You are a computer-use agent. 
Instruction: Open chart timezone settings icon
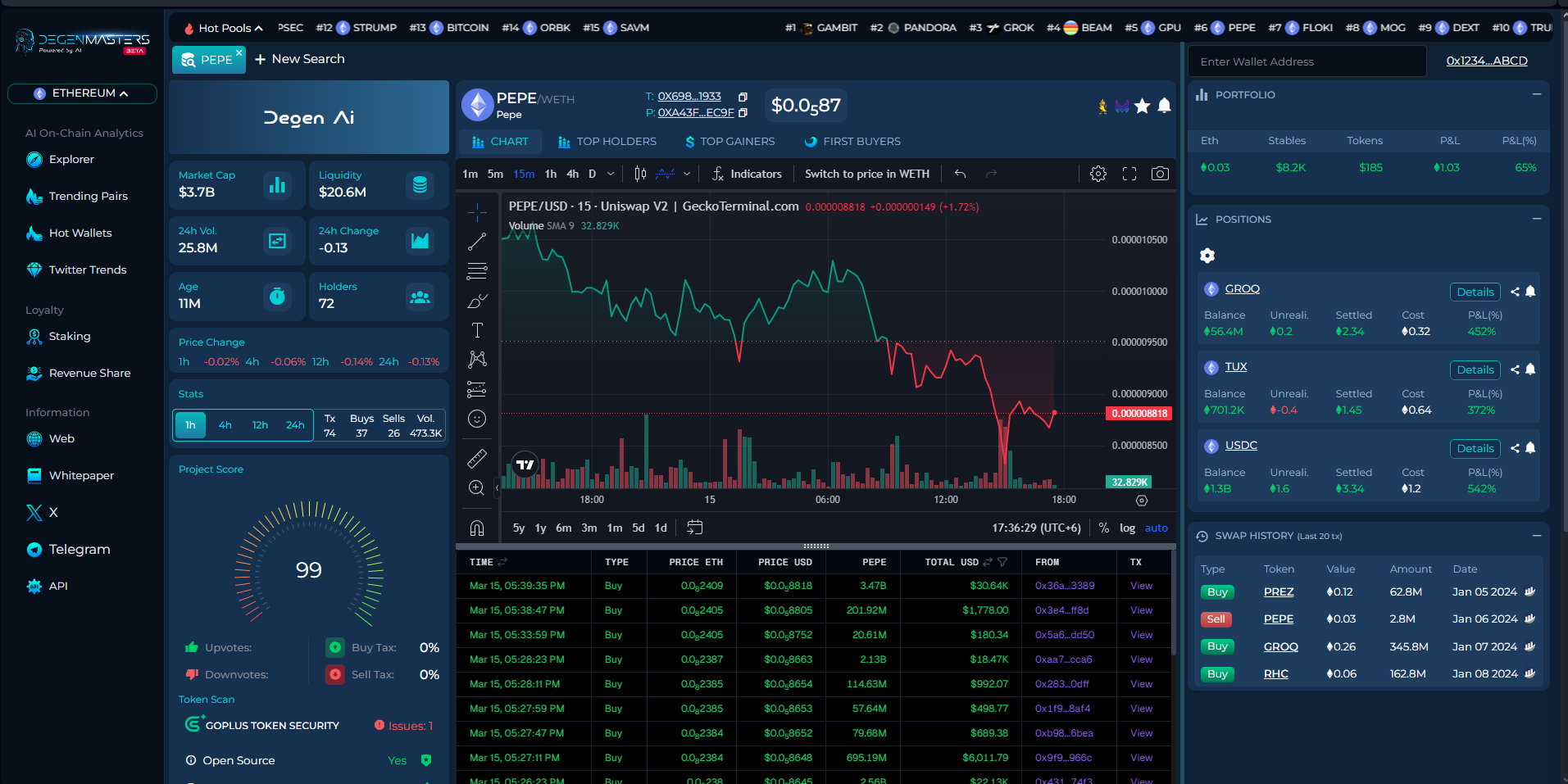click(x=1142, y=501)
